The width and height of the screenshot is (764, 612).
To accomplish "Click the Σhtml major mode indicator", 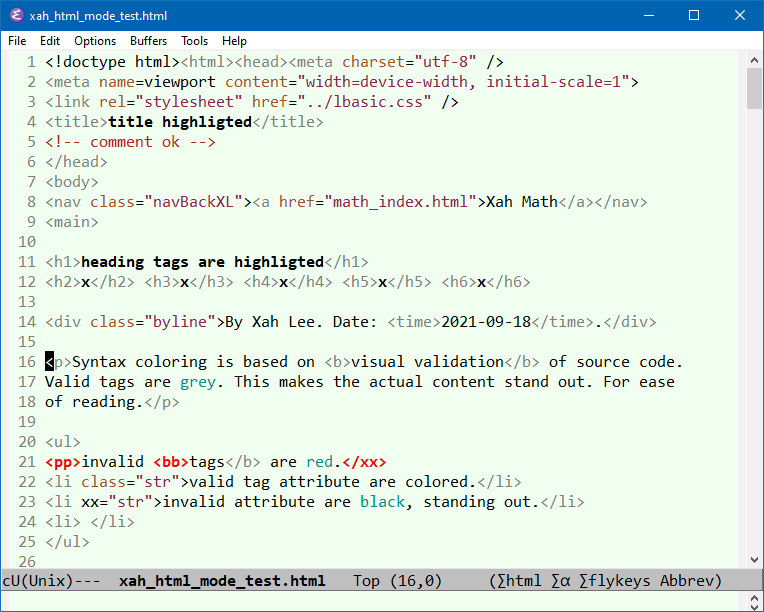I will click(x=519, y=581).
